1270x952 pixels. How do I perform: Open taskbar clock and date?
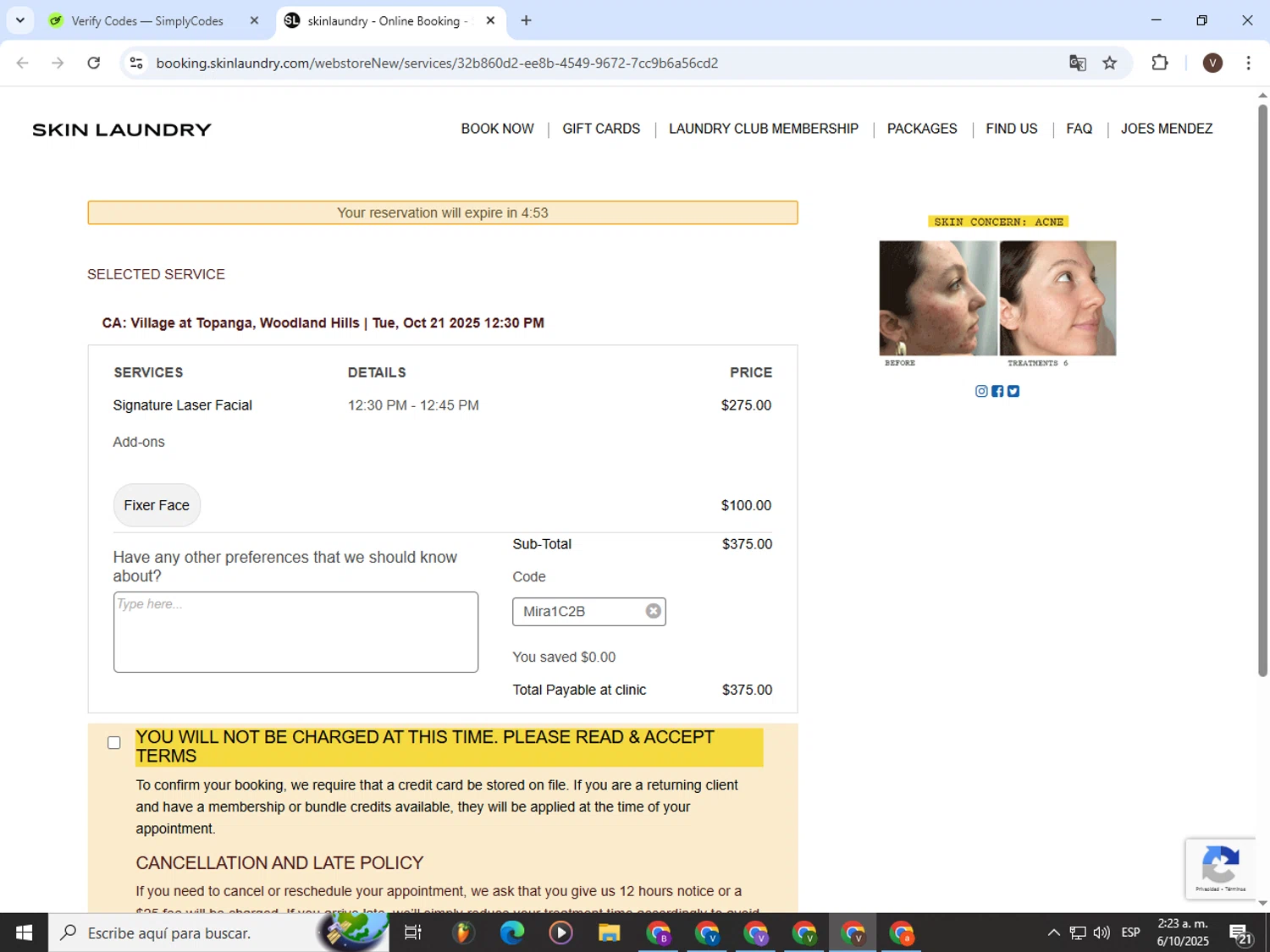pos(1183,933)
